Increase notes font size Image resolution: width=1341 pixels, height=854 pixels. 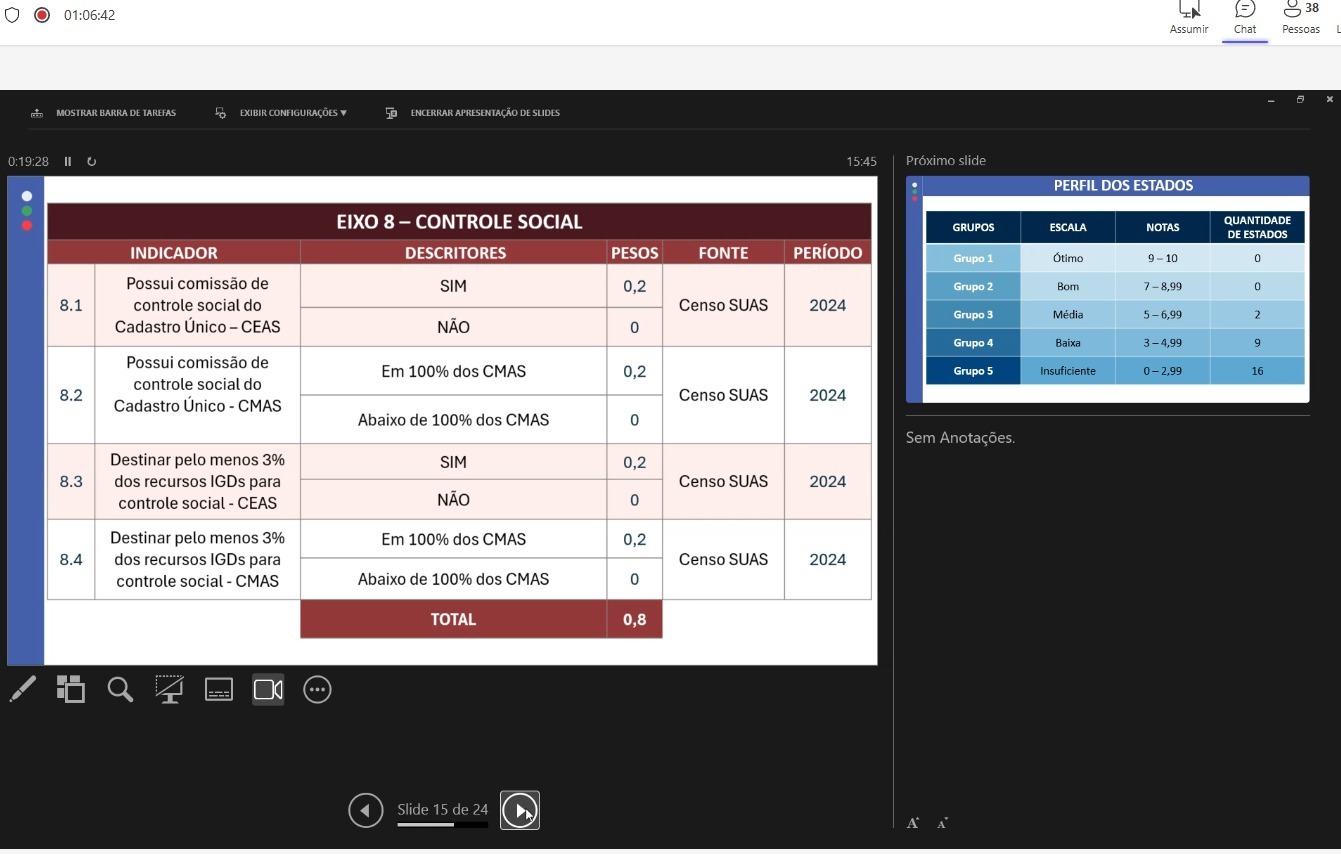(x=913, y=824)
